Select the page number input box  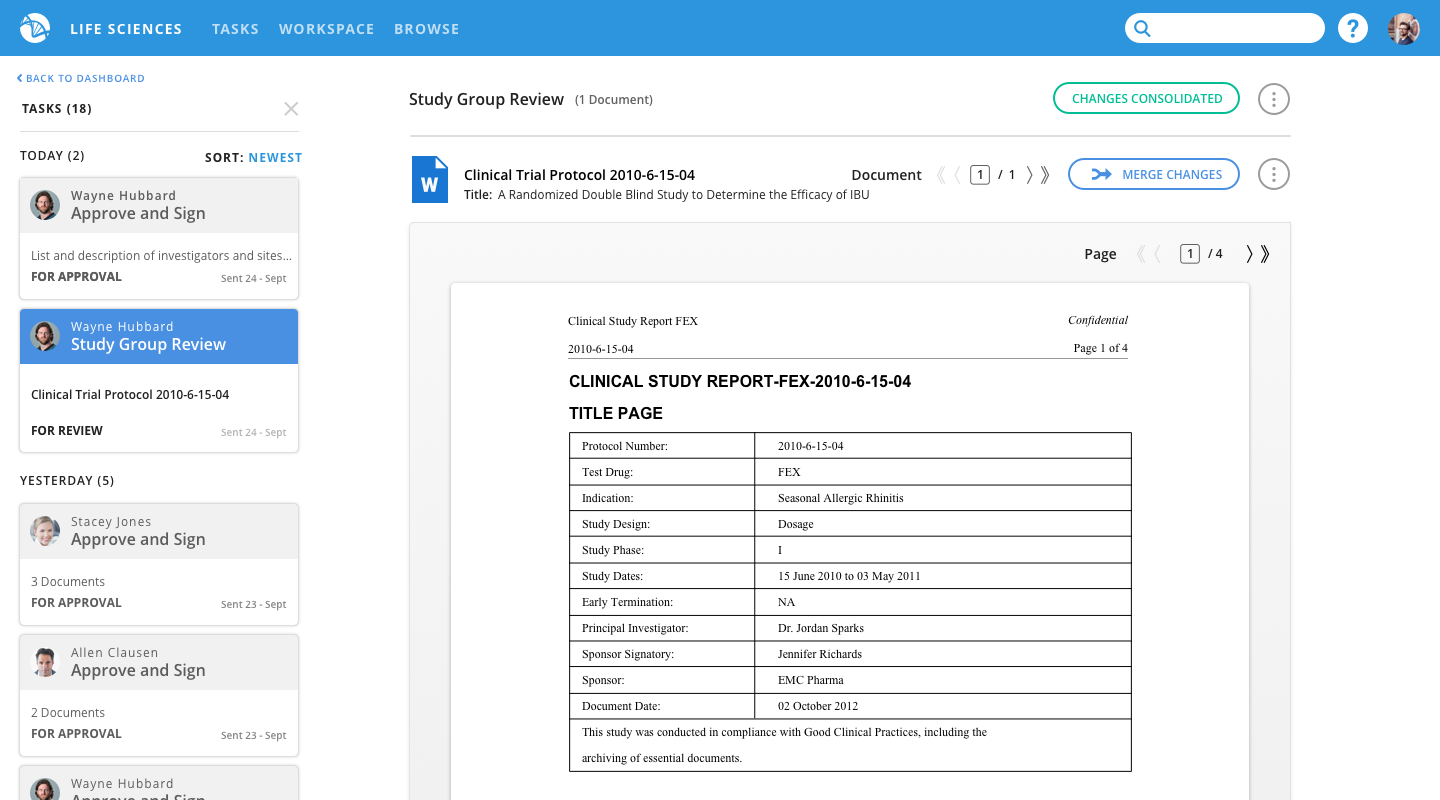coord(1189,254)
